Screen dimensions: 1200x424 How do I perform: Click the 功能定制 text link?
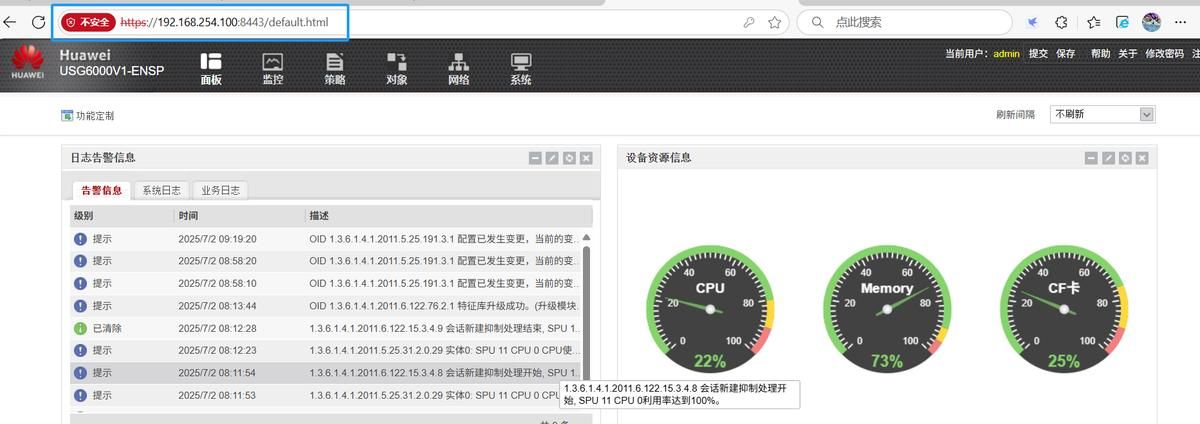click(x=95, y=116)
